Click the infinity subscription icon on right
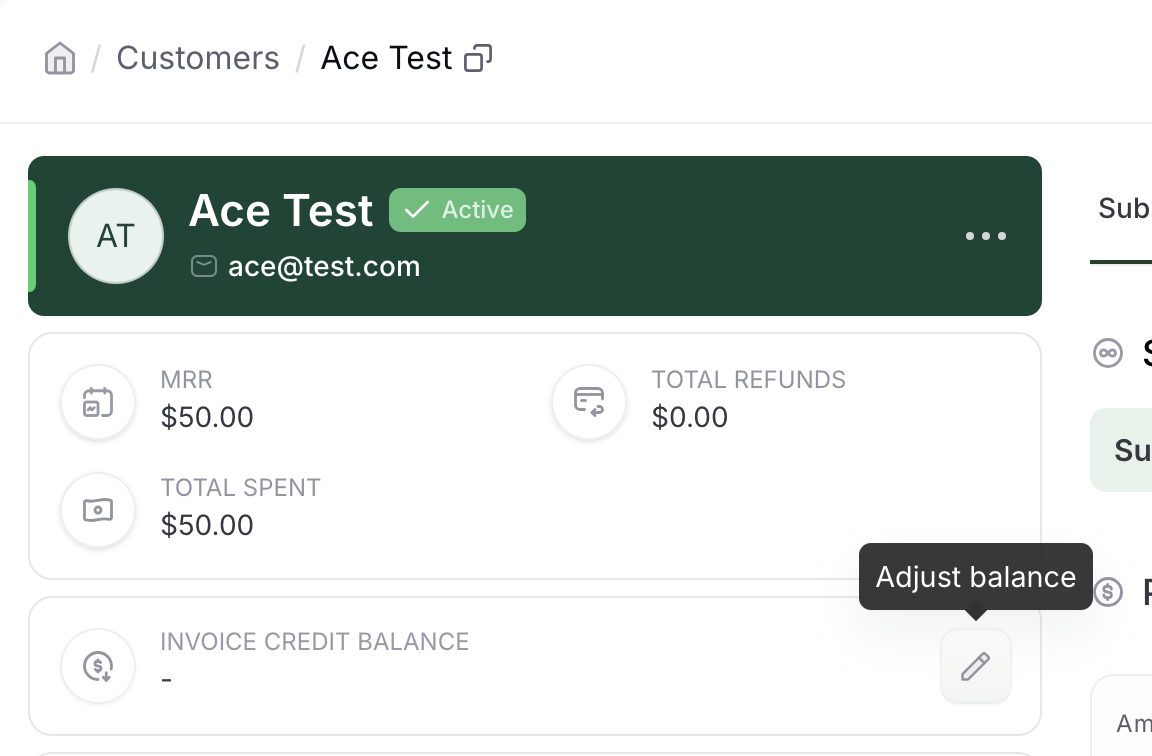 click(1108, 353)
